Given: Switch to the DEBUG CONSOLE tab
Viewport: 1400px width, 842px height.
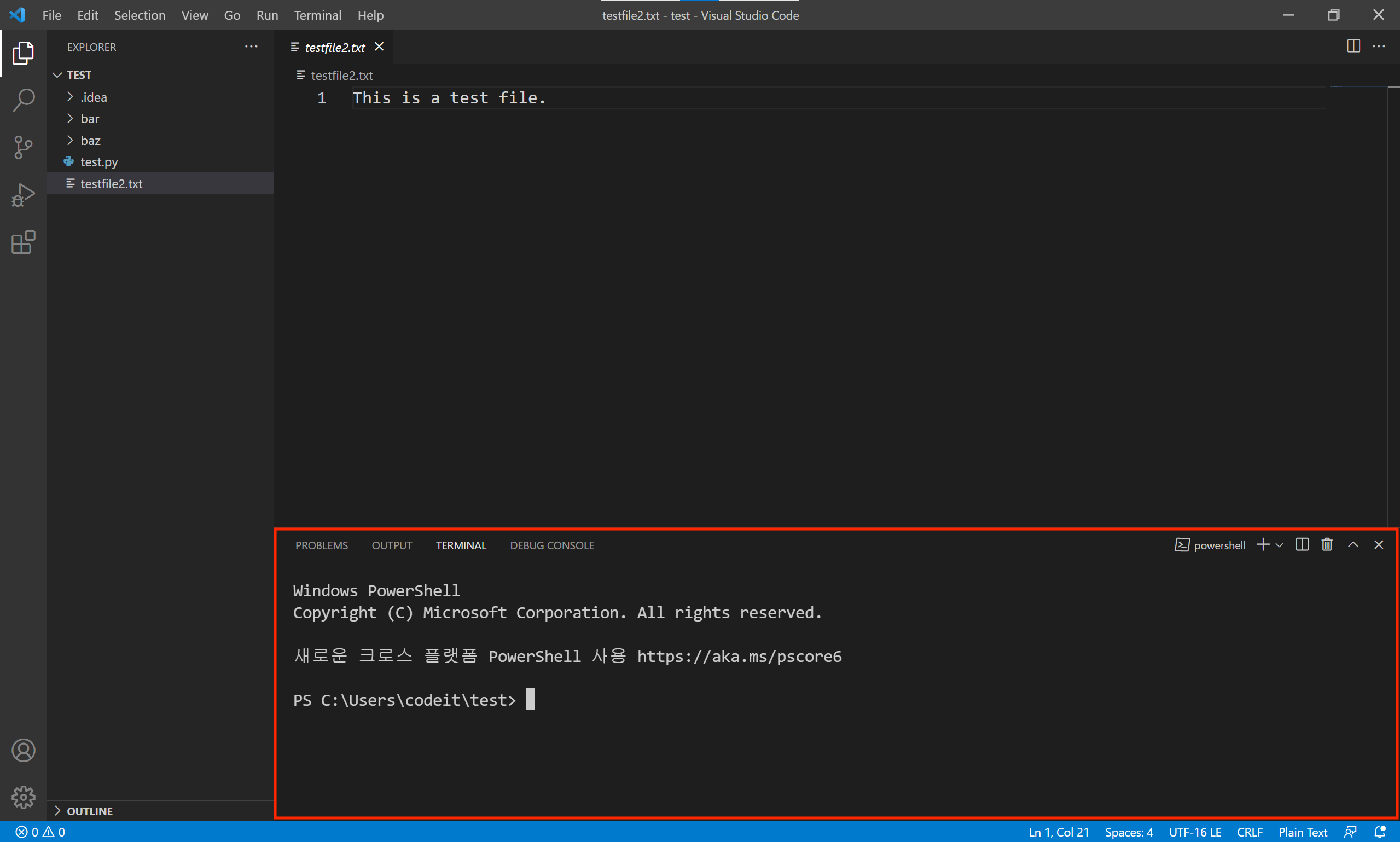Looking at the screenshot, I should pos(551,545).
